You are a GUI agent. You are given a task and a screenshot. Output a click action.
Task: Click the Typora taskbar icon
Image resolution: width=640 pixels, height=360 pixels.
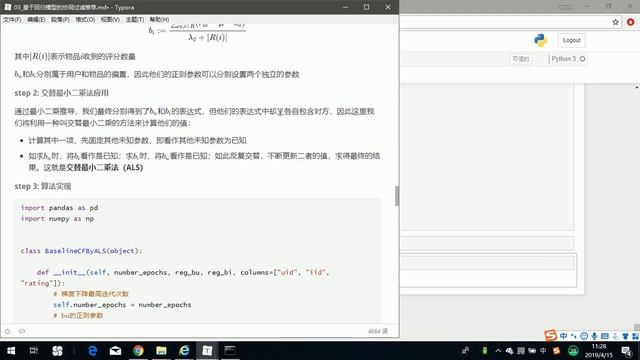point(207,351)
